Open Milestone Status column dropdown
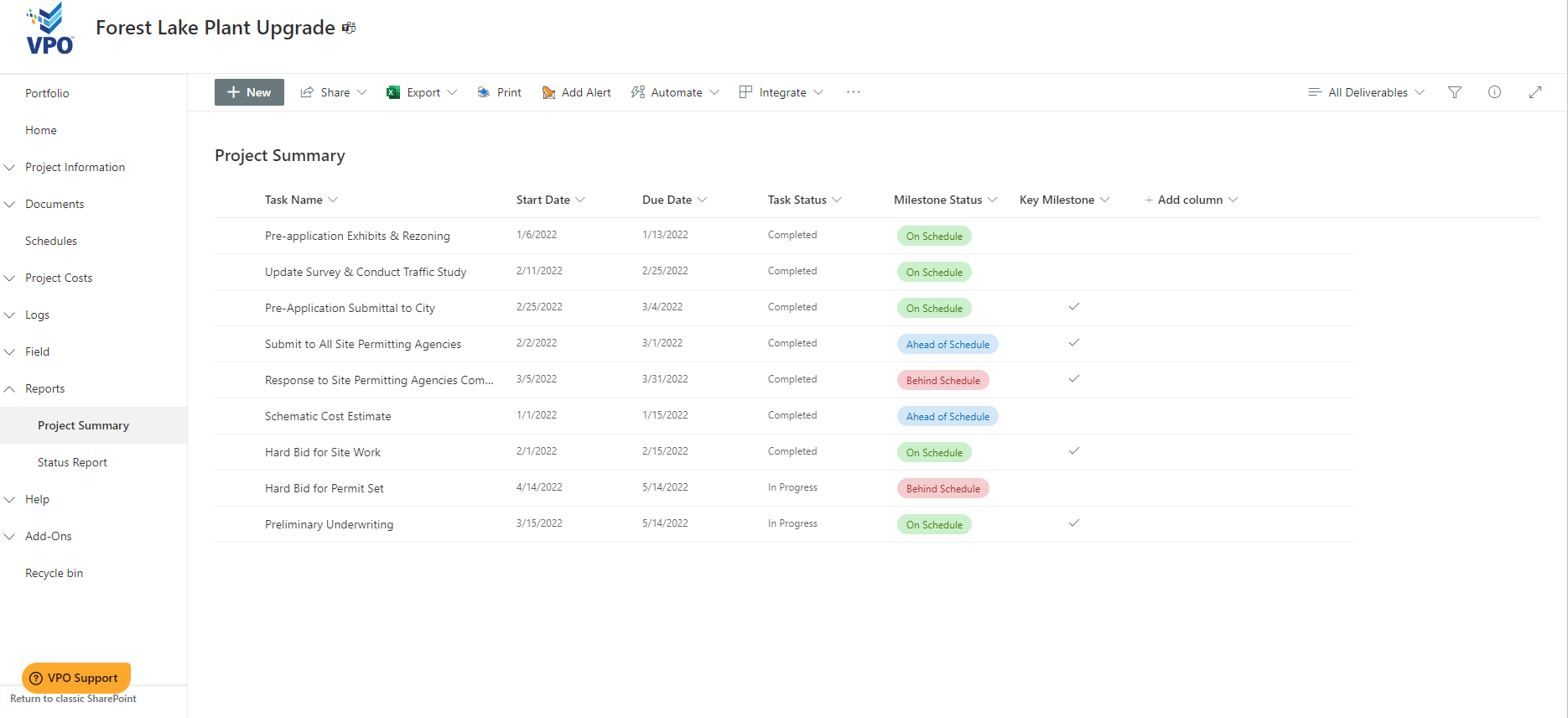This screenshot has height=718, width=1568. click(x=993, y=200)
